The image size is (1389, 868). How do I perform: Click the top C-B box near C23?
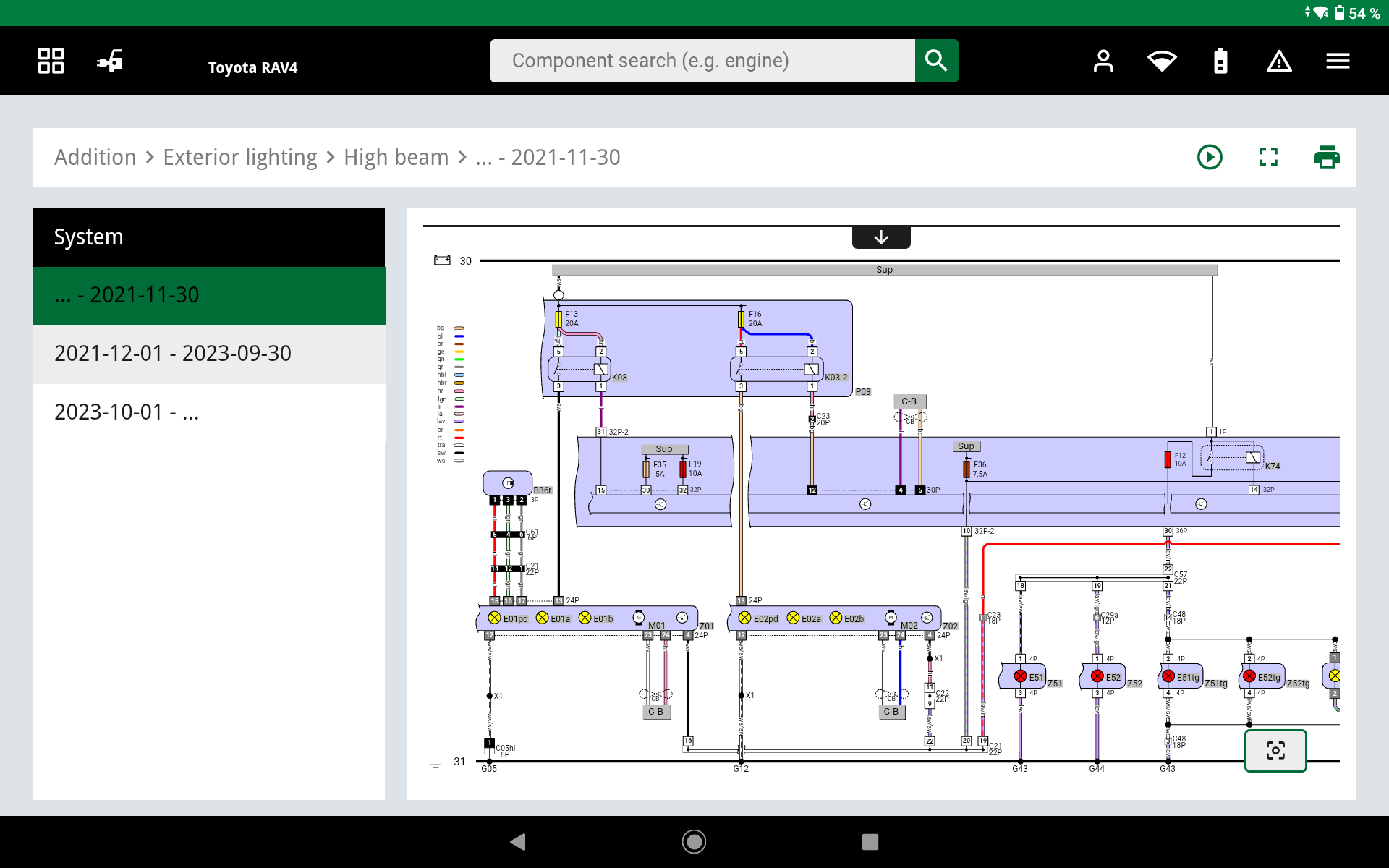coord(909,401)
